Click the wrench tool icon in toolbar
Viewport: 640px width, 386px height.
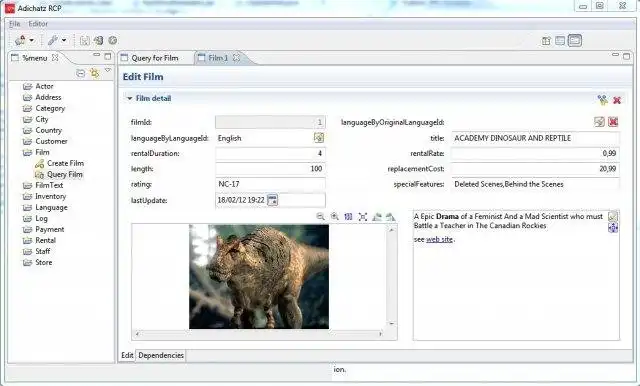(x=52, y=40)
